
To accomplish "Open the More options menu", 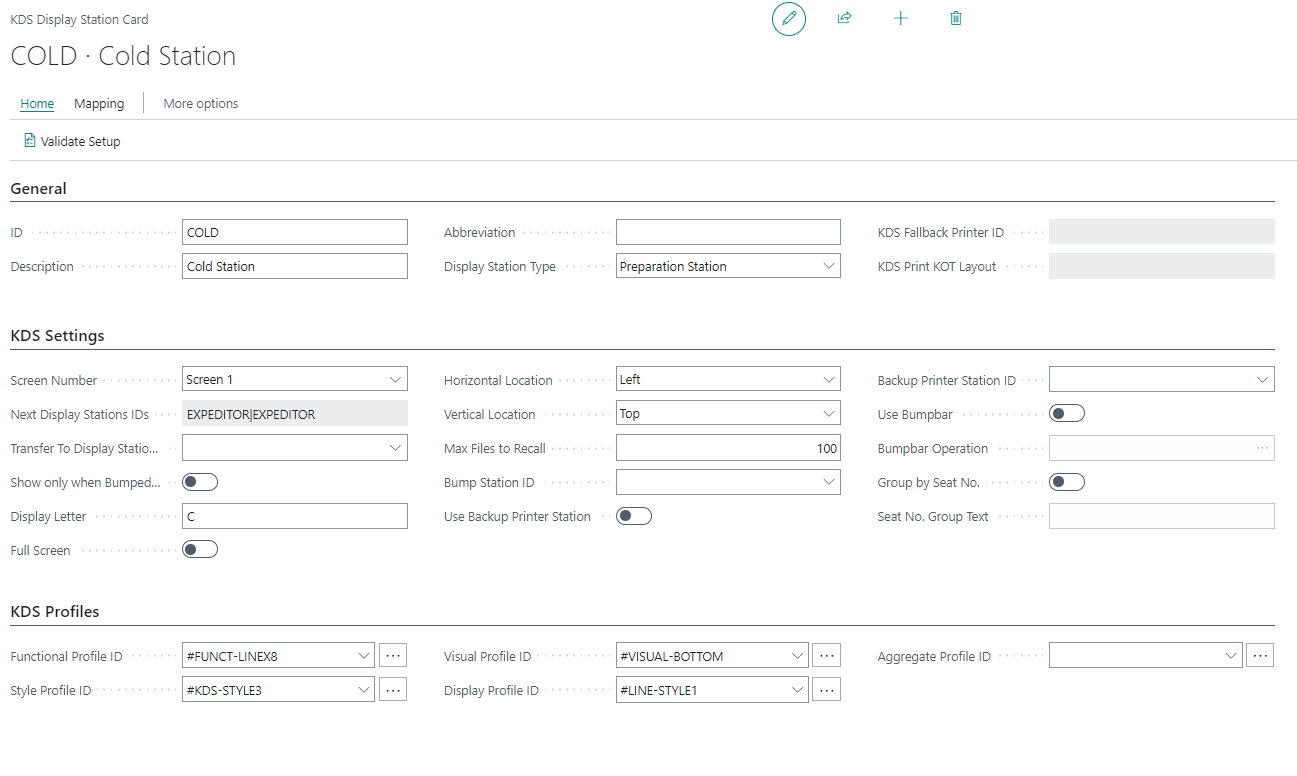I will (201, 104).
